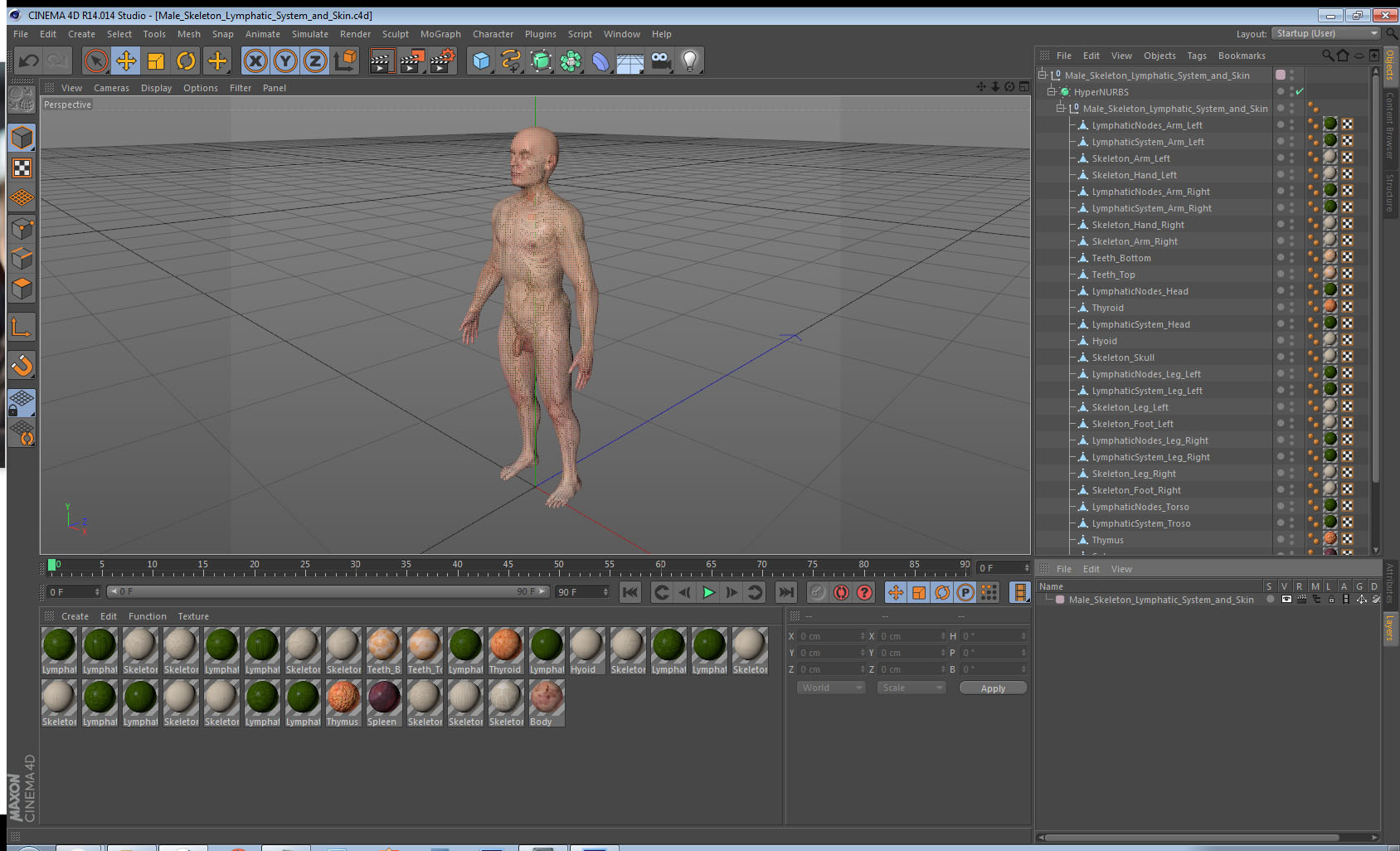This screenshot has width=1400, height=851.
Task: Open the MoGraph menu
Action: point(440,34)
